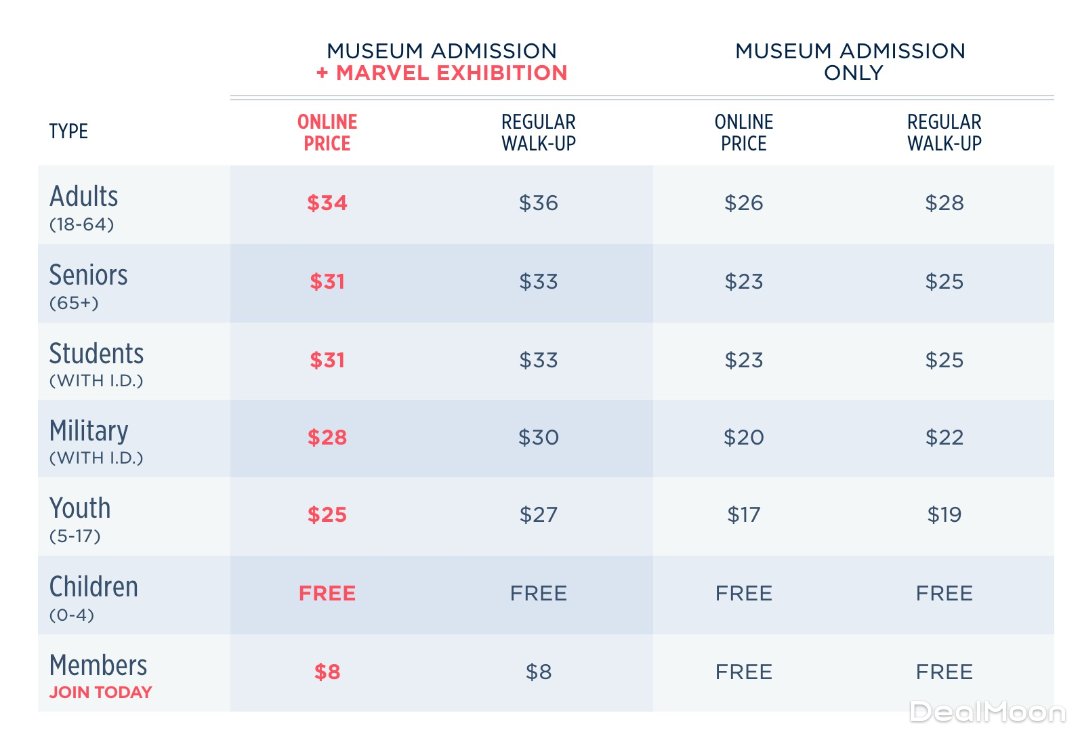Screen dimensions: 1080x736
Task: Select the Students (With I.D.) row label
Action: point(97,363)
